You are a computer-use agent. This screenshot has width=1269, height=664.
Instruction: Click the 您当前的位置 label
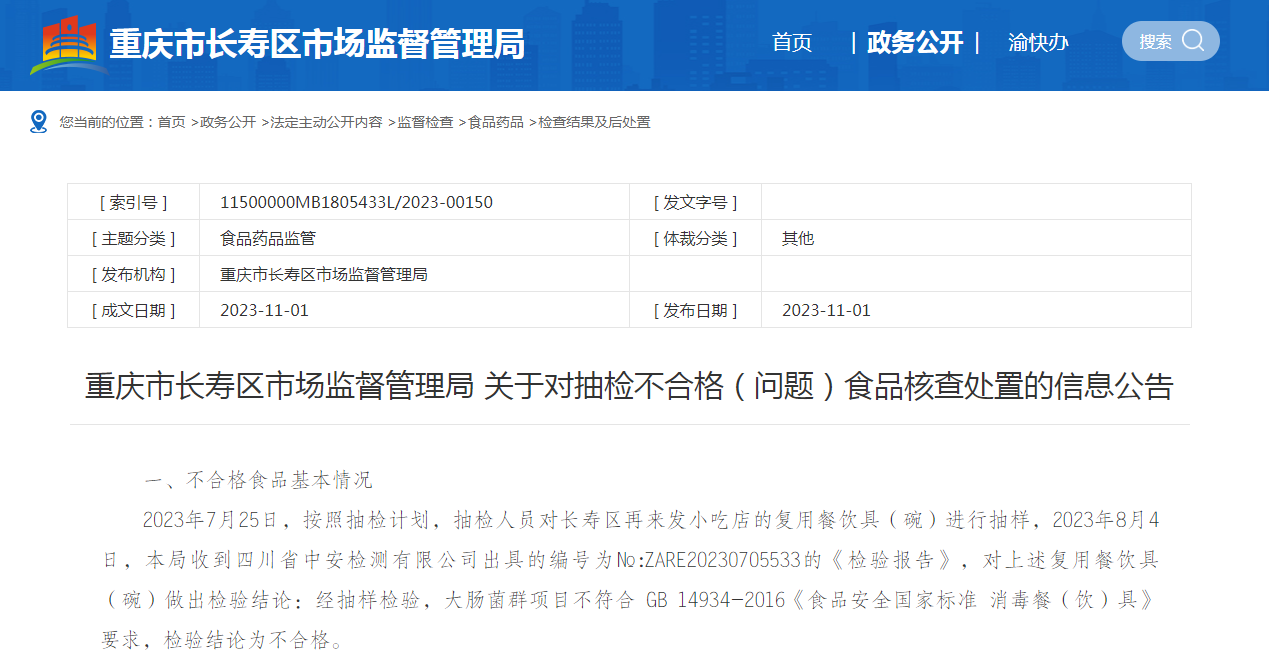coord(107,122)
